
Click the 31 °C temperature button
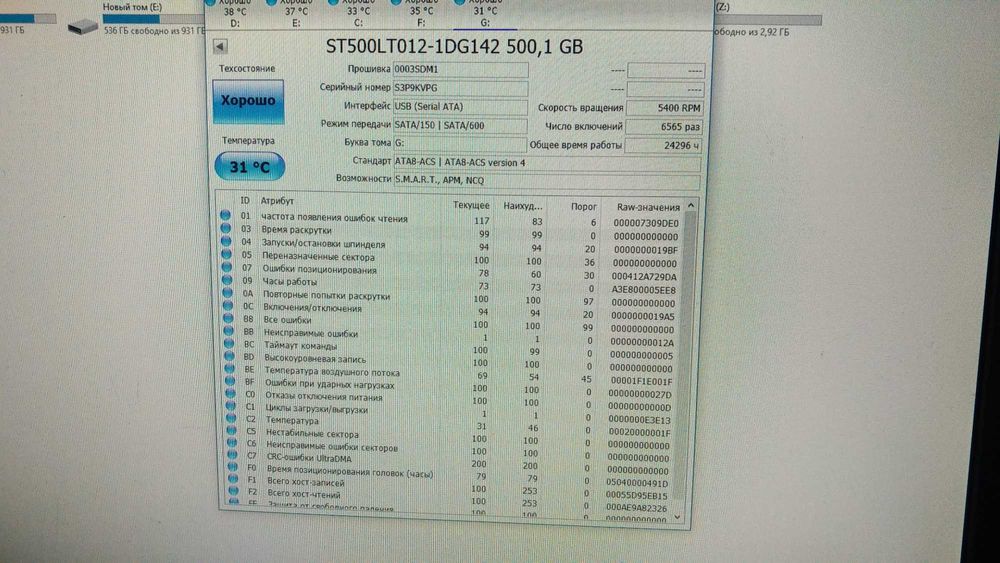[x=249, y=167]
